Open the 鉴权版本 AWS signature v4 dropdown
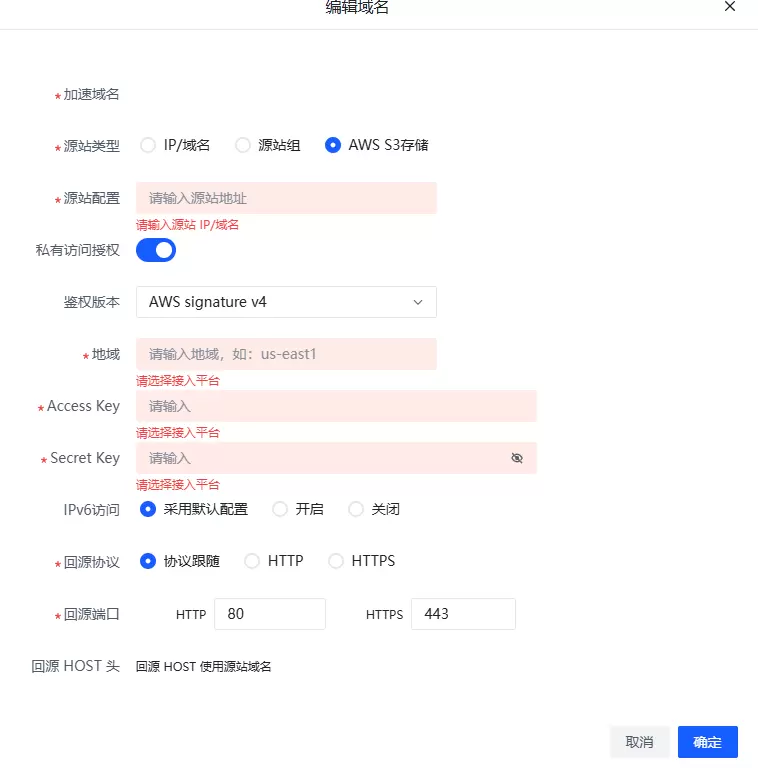This screenshot has height=779, width=758. (286, 302)
